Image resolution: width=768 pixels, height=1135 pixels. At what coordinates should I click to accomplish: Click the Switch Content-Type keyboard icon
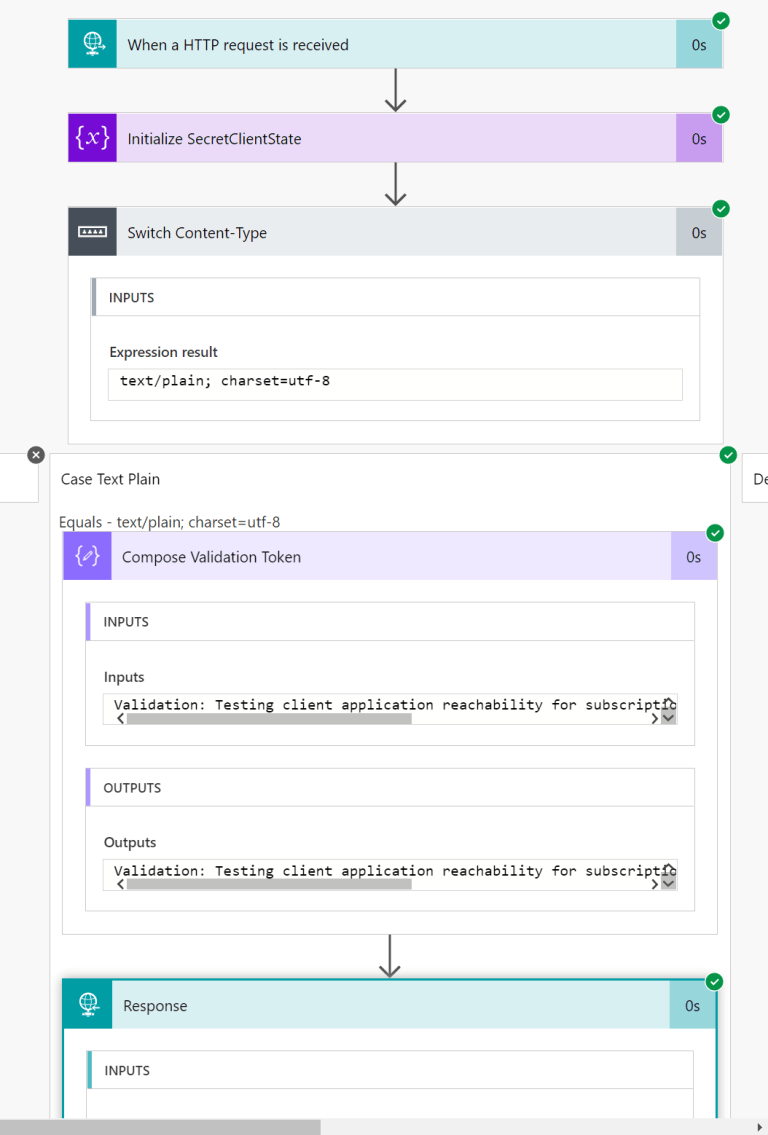[92, 231]
